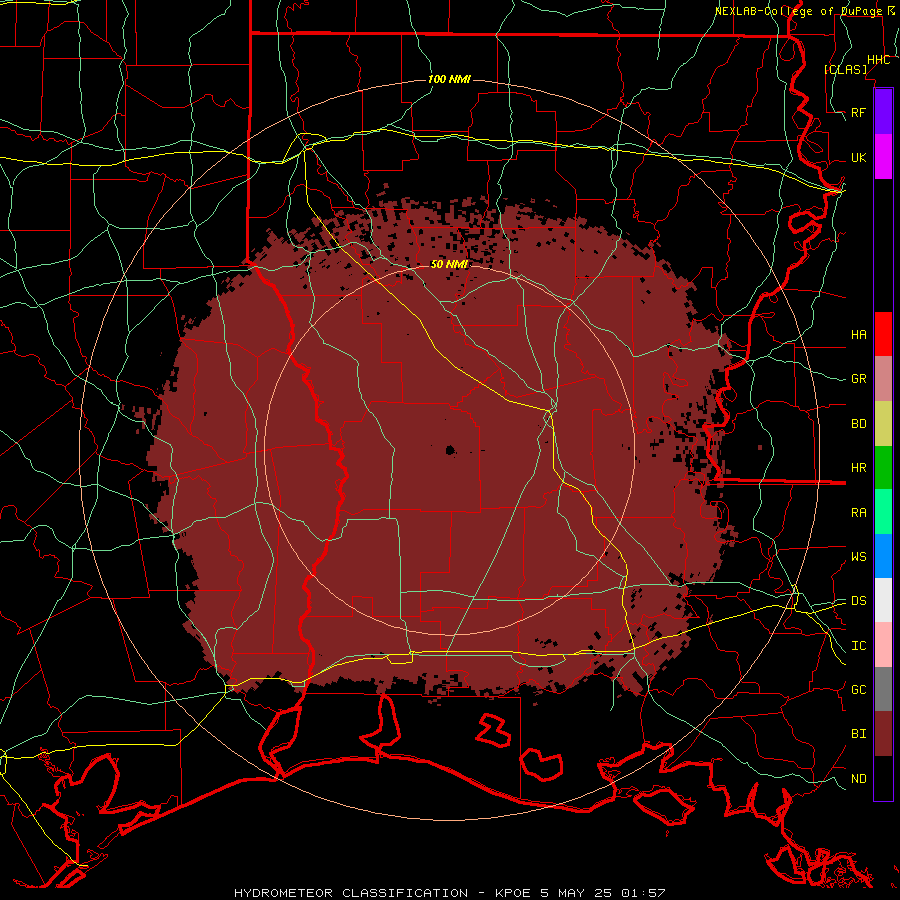Click the Hydrometeor Classification KPOE caption
The image size is (900, 900).
pos(449,893)
